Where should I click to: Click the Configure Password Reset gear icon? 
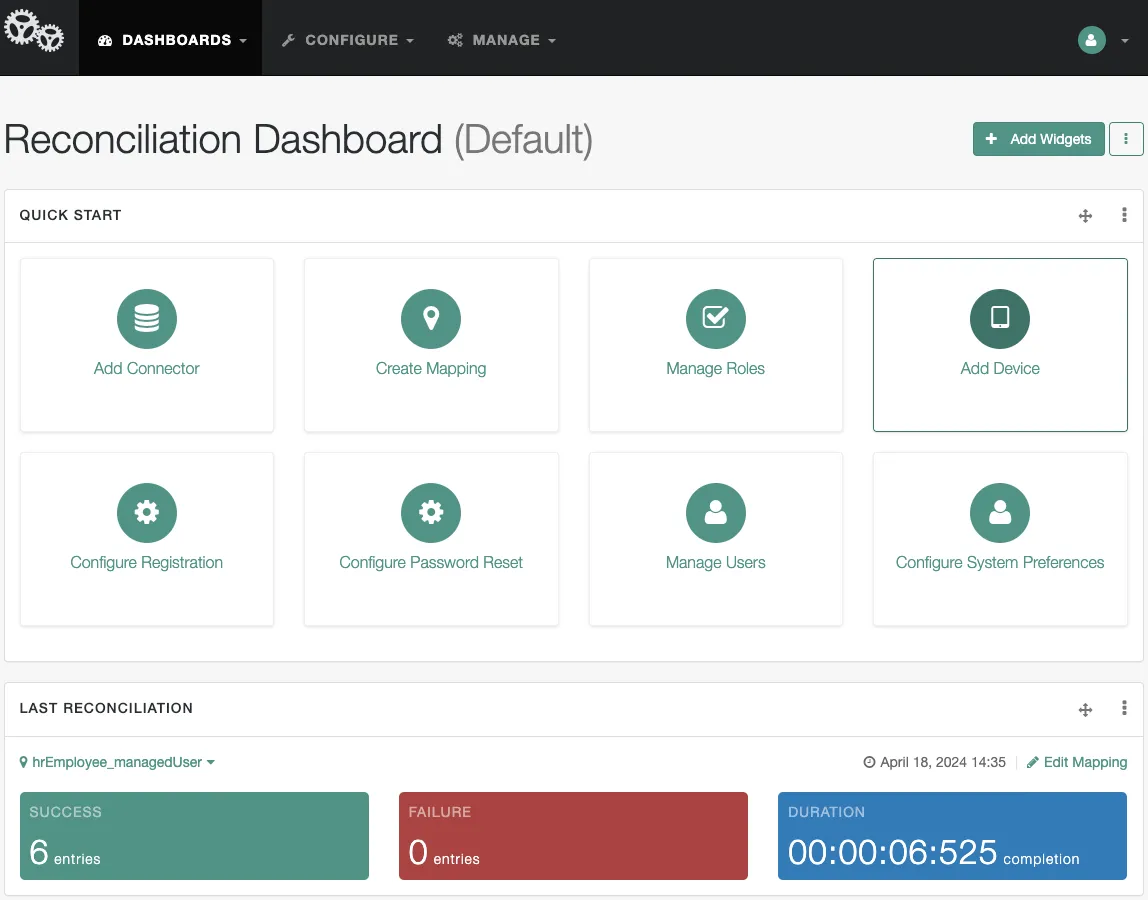tap(431, 511)
